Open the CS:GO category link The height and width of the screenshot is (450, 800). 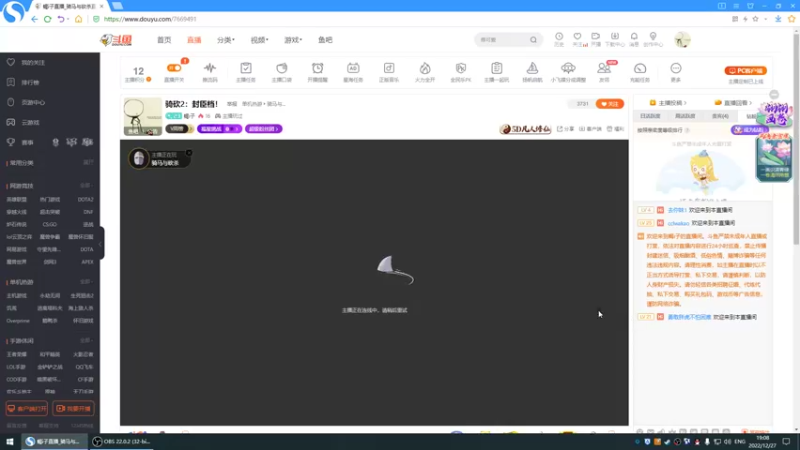coord(49,224)
